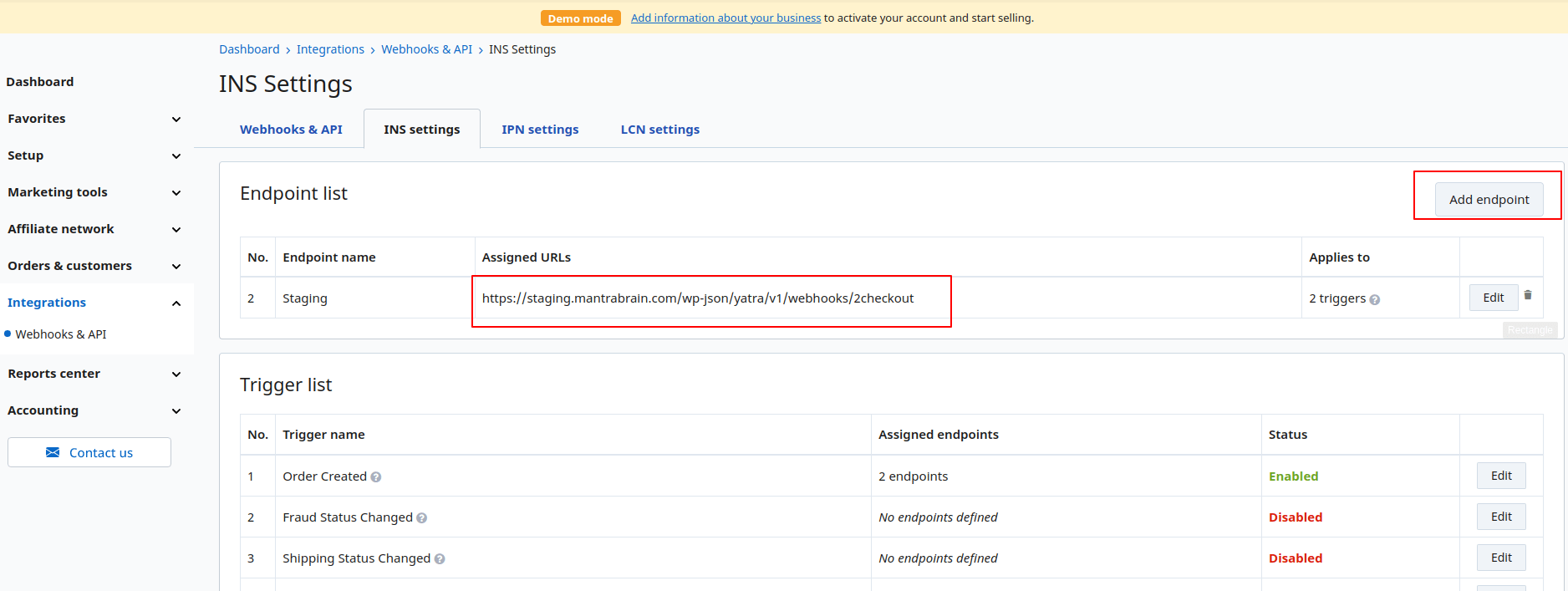1568x591 pixels.
Task: Edit the Shipping Status Changed trigger
Action: pos(1501,558)
